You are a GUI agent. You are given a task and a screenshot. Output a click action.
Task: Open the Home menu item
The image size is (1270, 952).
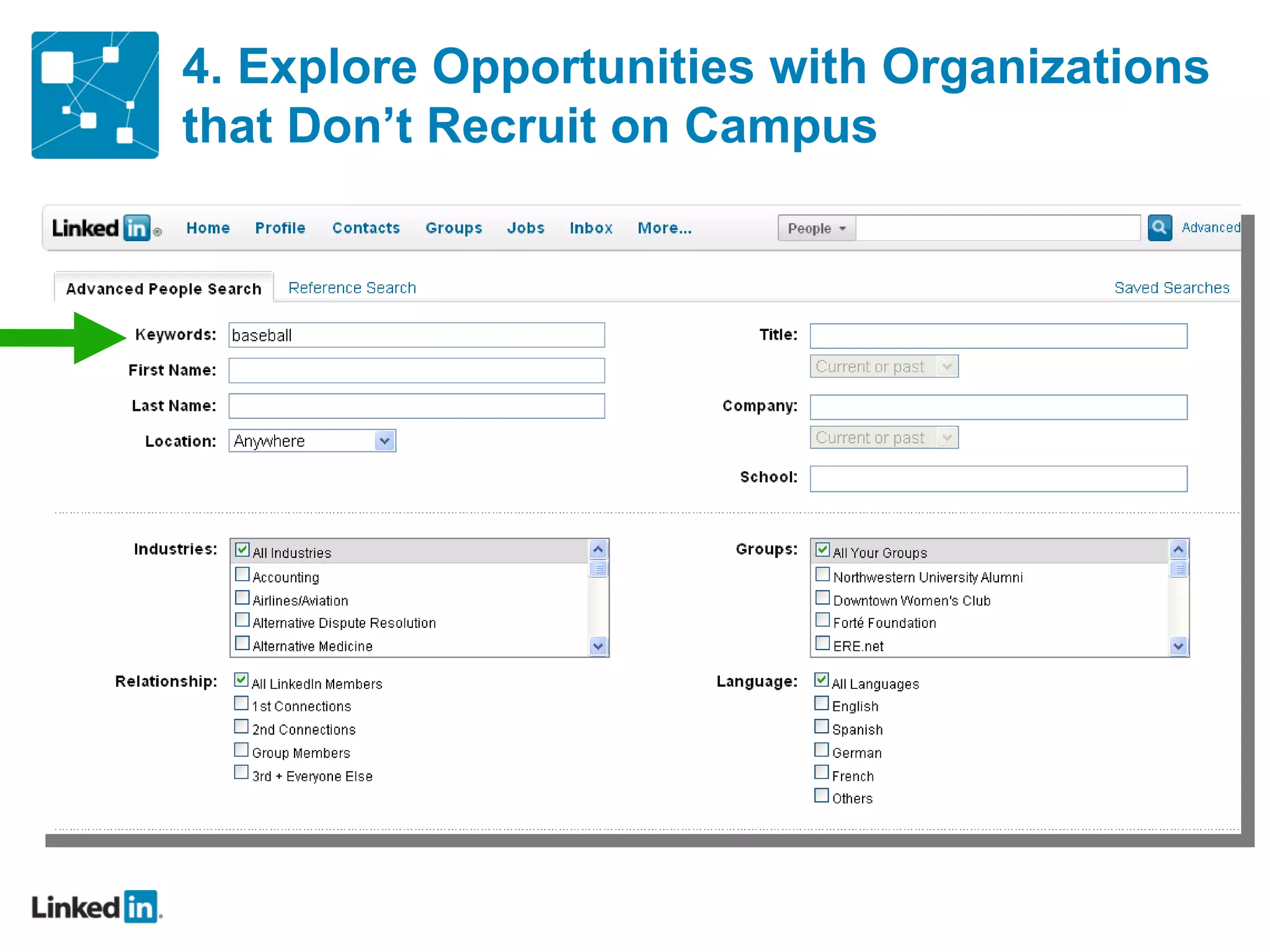[208, 228]
